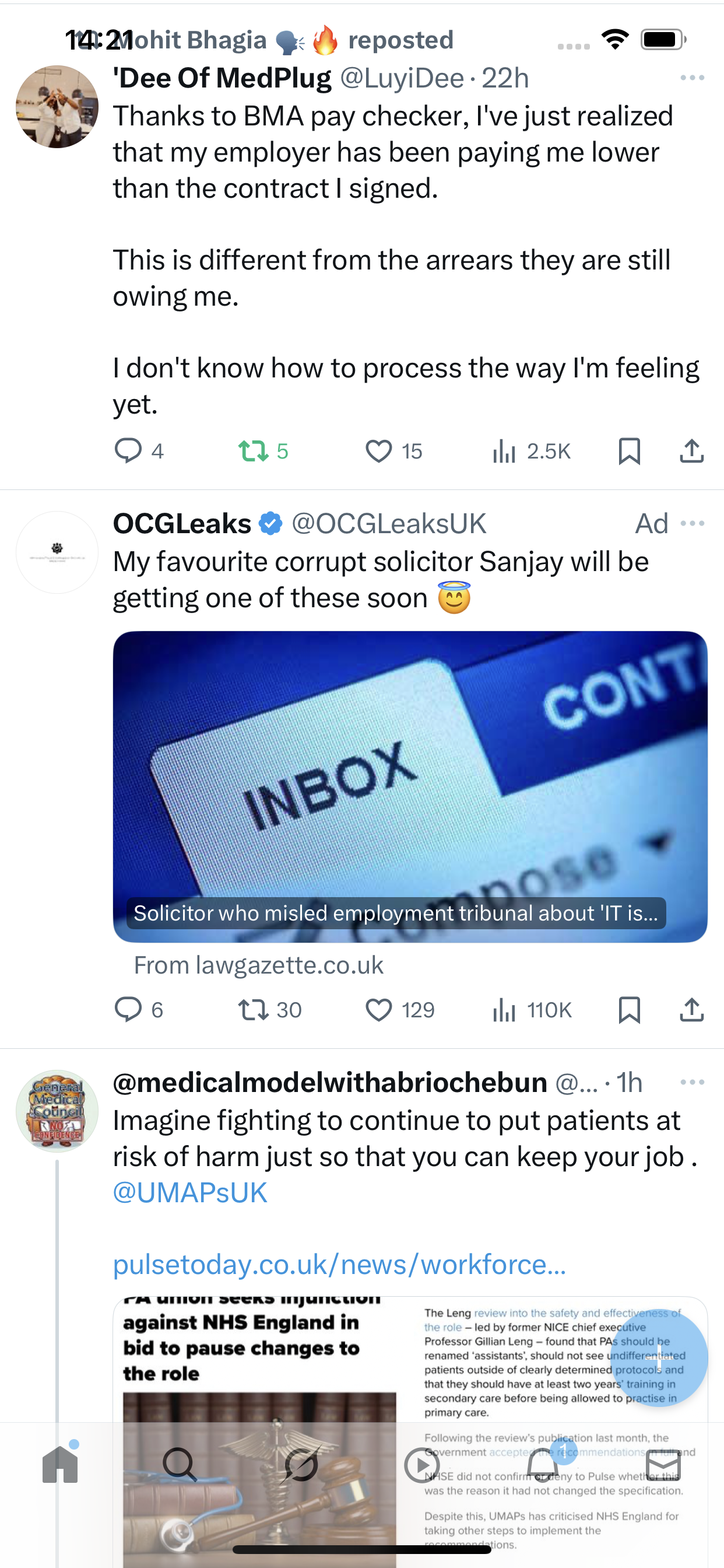Repost the OCGLeaks tweet with 30 reposts

(x=253, y=1010)
